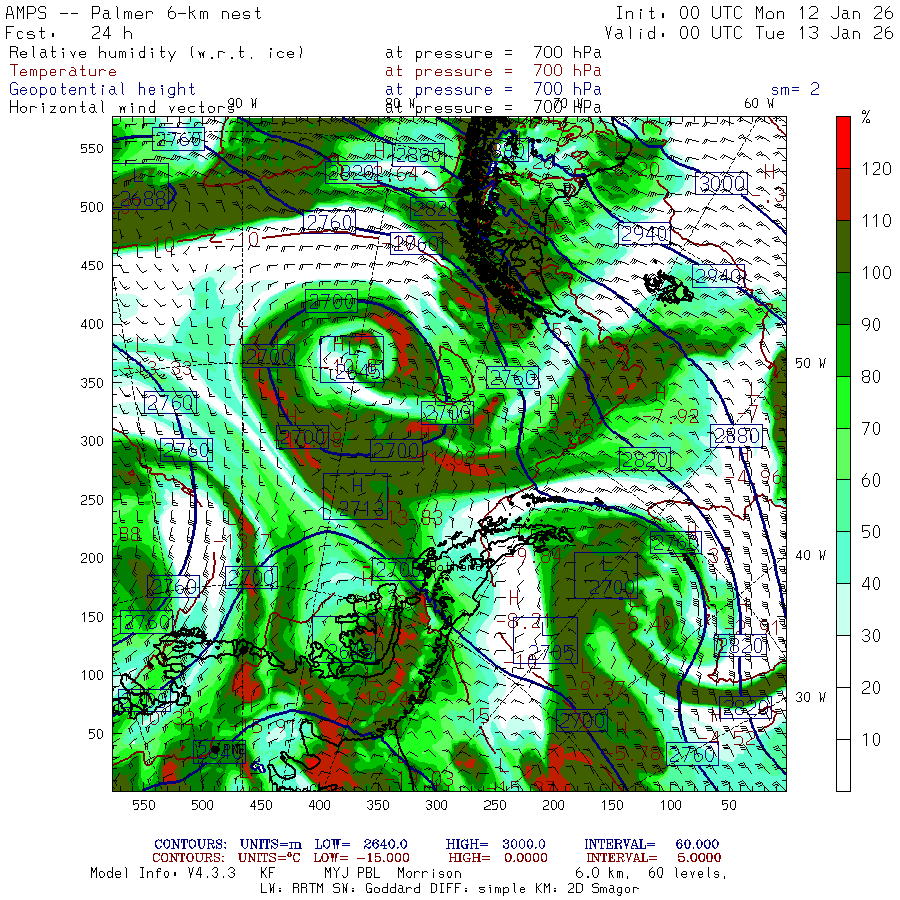900x900 pixels.
Task: Click the 2688 contour label at left edge
Action: [x=143, y=199]
